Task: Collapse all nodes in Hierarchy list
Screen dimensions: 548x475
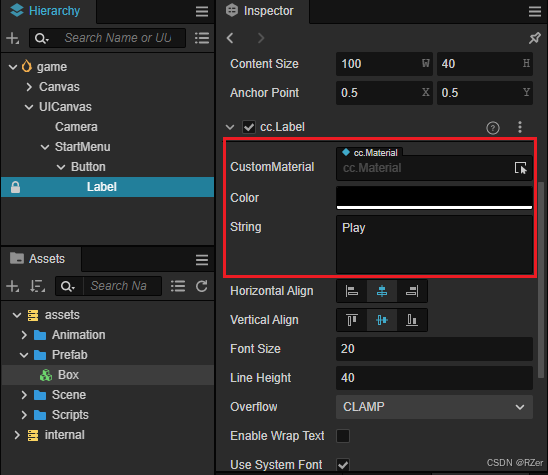Action: (202, 38)
